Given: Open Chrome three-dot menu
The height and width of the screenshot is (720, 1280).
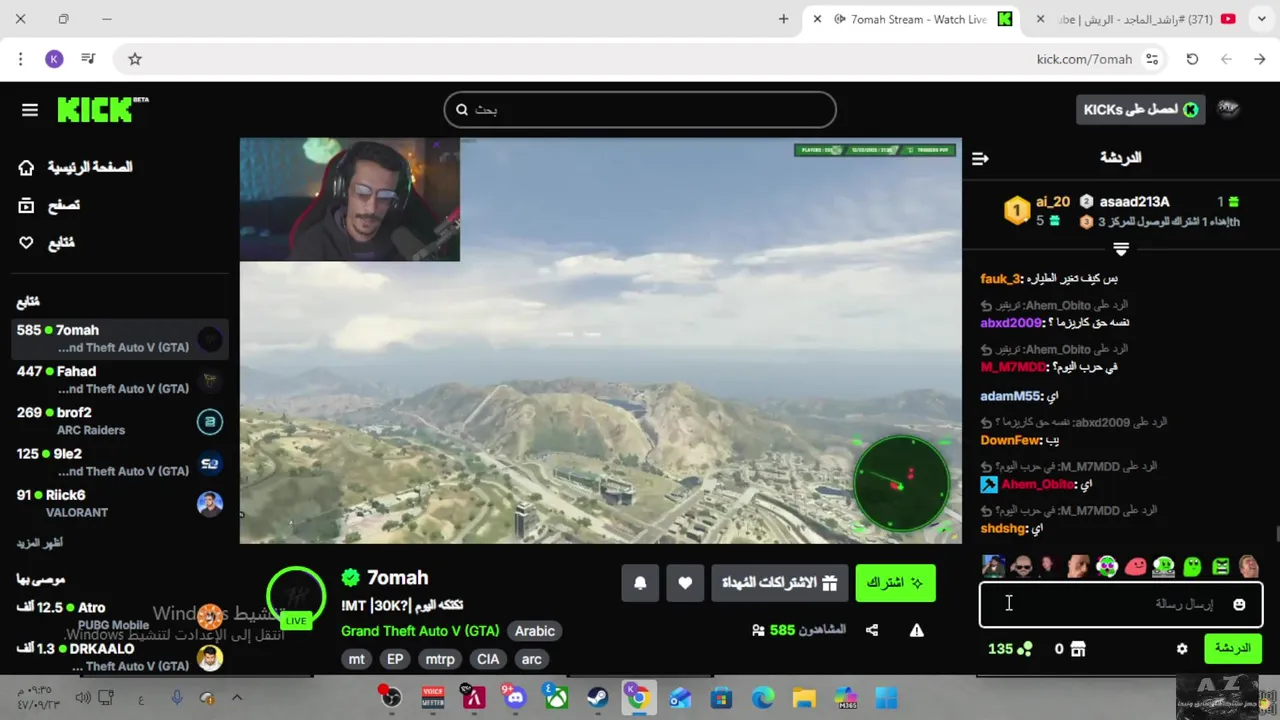Looking at the screenshot, I should (20, 59).
